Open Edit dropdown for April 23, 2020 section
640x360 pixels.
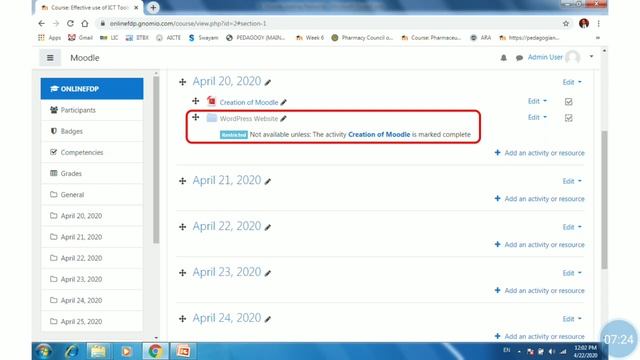click(572, 273)
